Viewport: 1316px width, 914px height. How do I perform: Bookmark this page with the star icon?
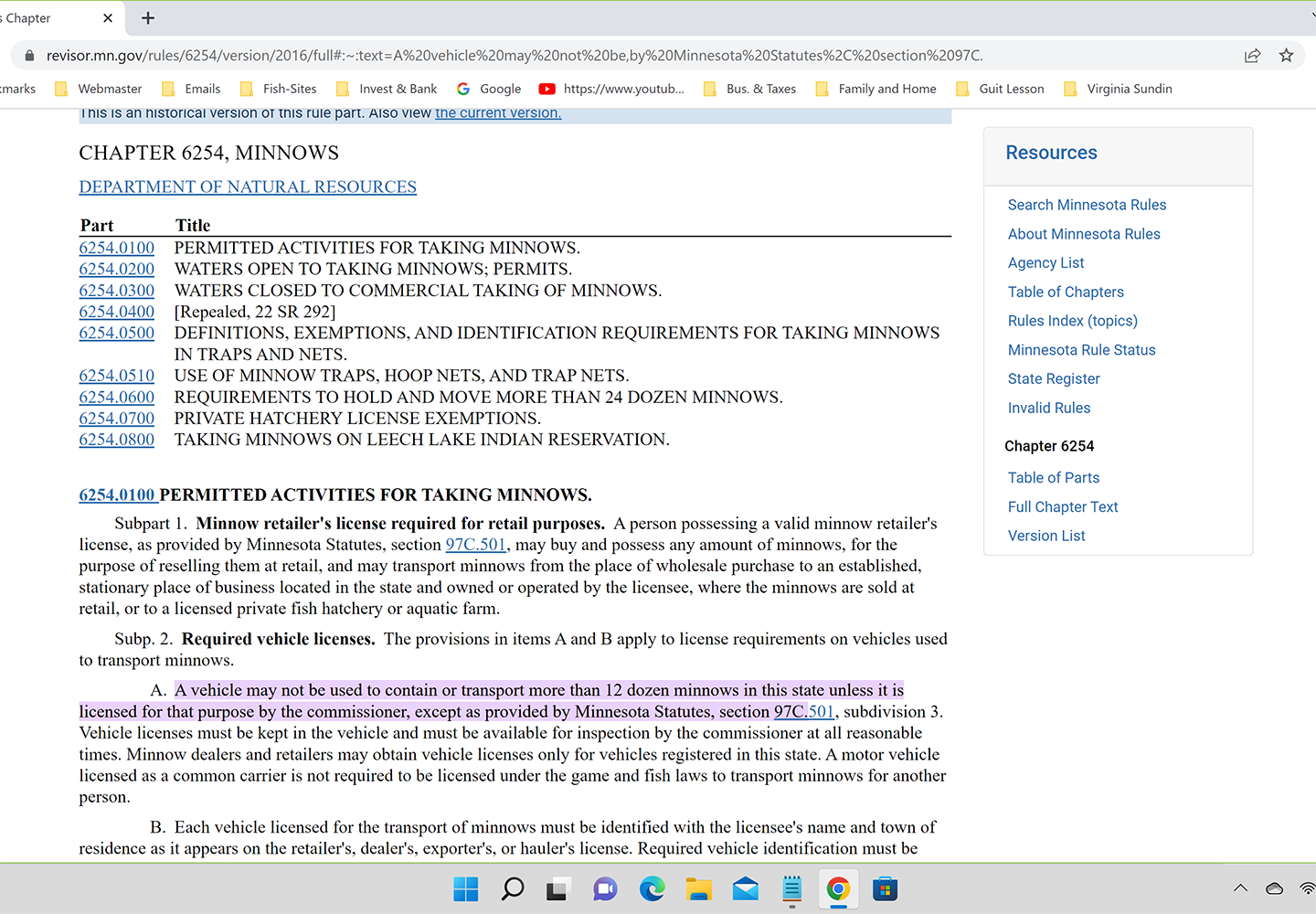(x=1287, y=55)
